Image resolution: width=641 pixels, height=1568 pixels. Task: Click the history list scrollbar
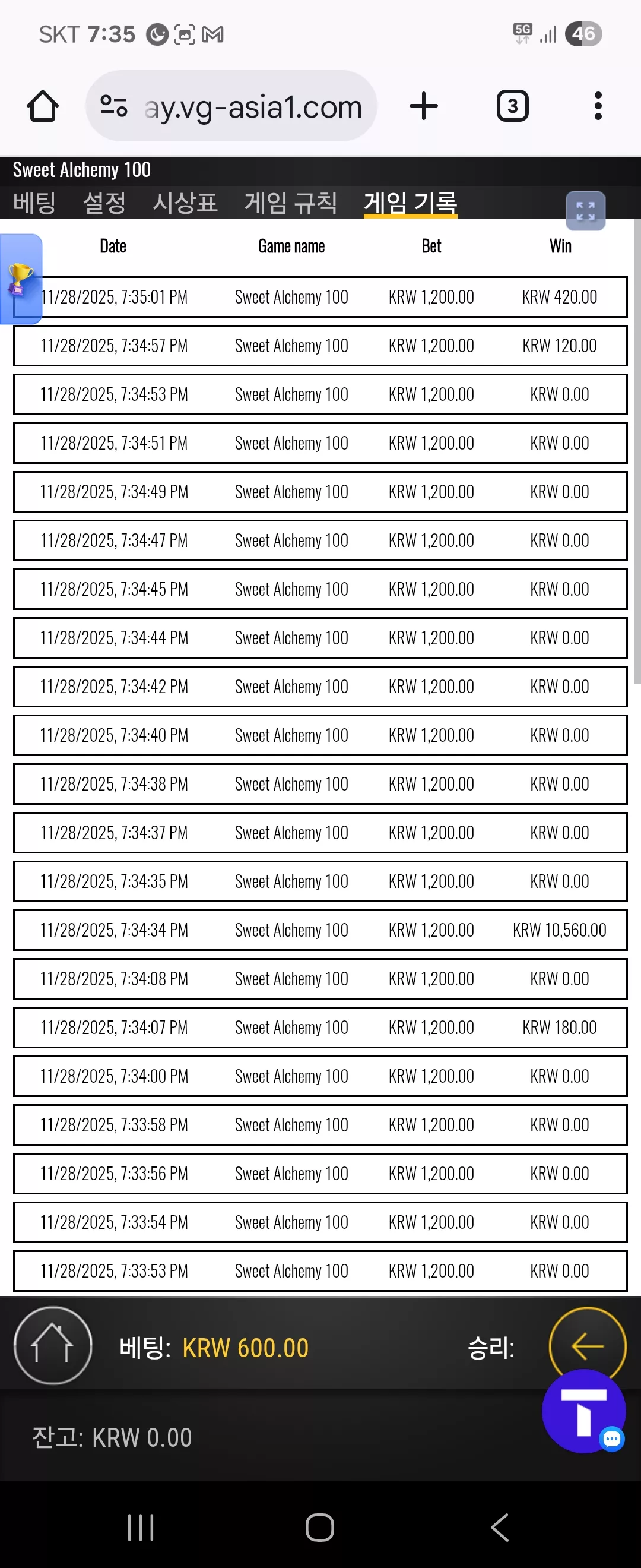(x=637, y=450)
